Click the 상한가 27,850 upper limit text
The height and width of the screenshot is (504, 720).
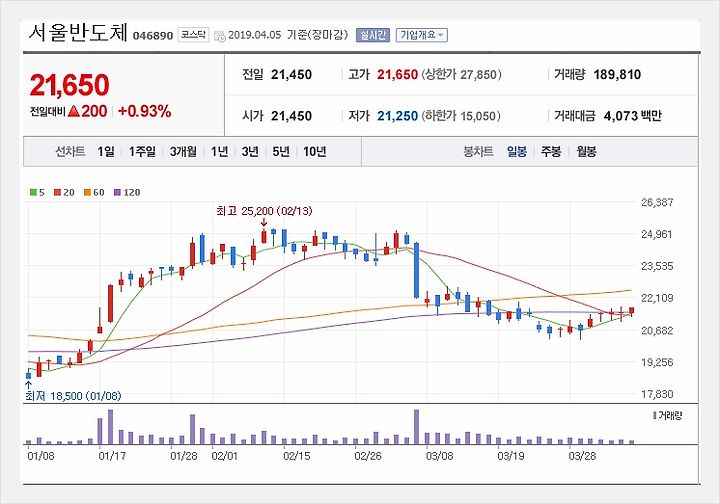tap(461, 74)
